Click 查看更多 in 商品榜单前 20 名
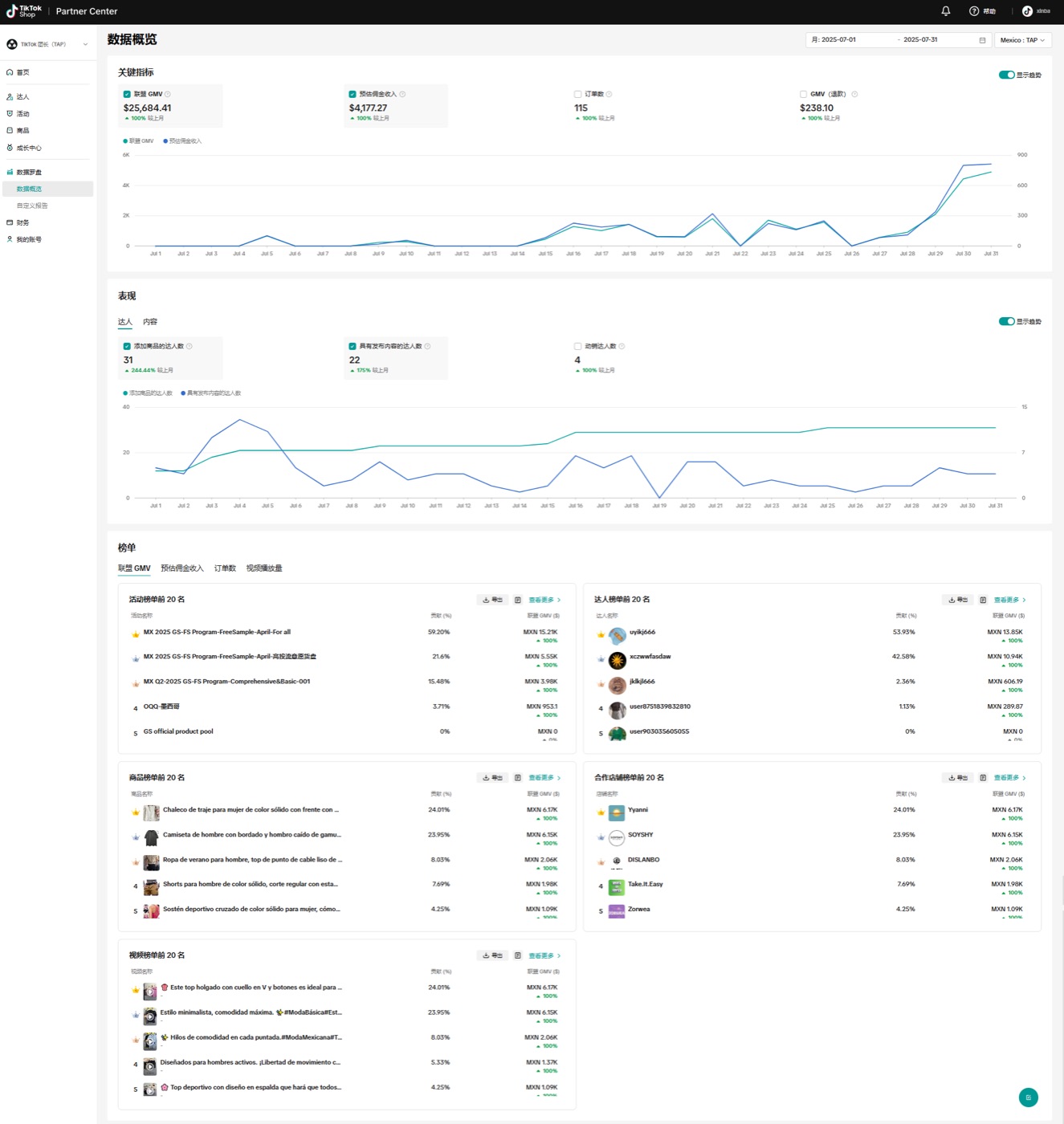The width and height of the screenshot is (1064, 1124). click(544, 778)
